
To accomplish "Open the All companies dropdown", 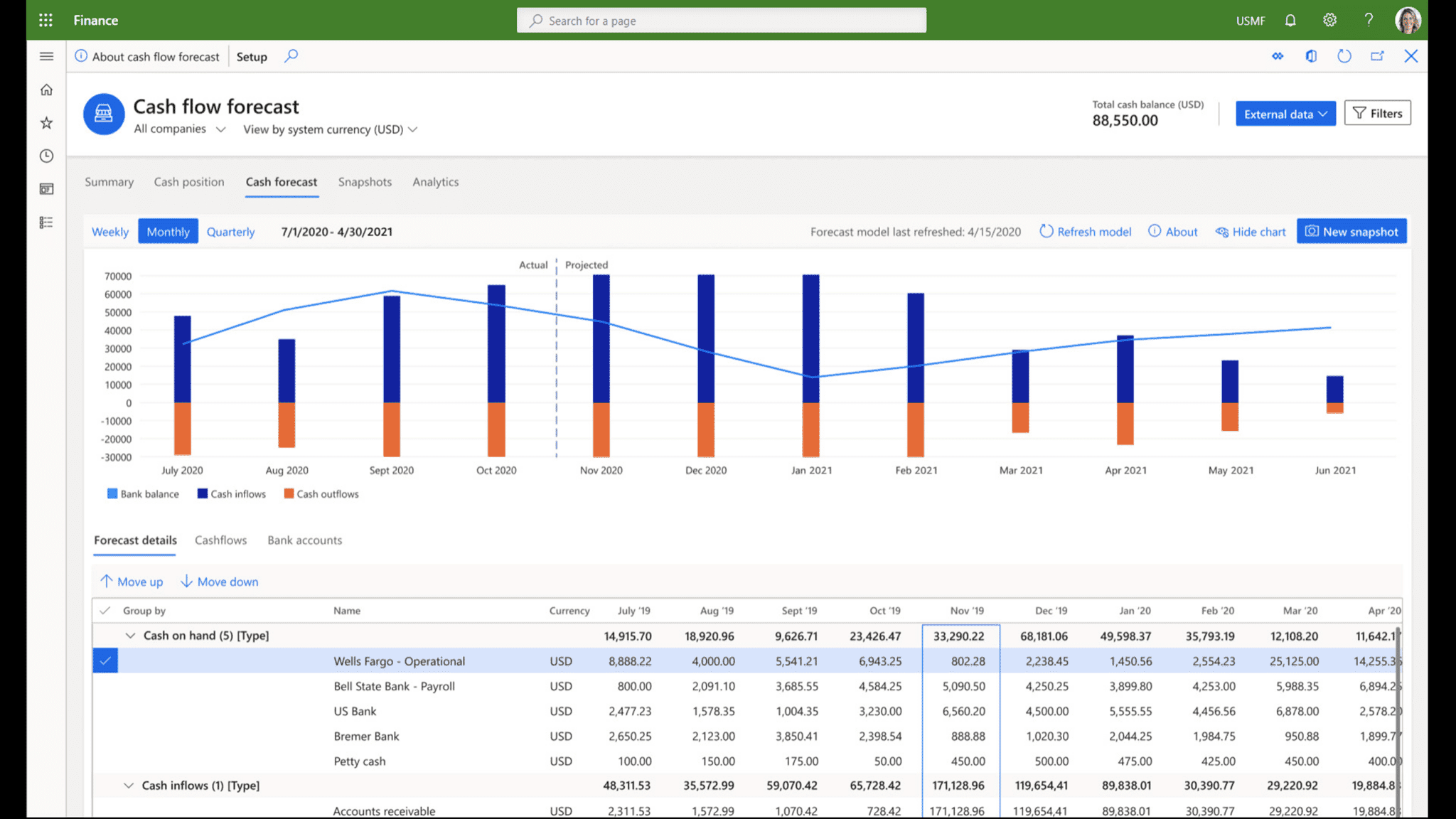I will coord(180,129).
